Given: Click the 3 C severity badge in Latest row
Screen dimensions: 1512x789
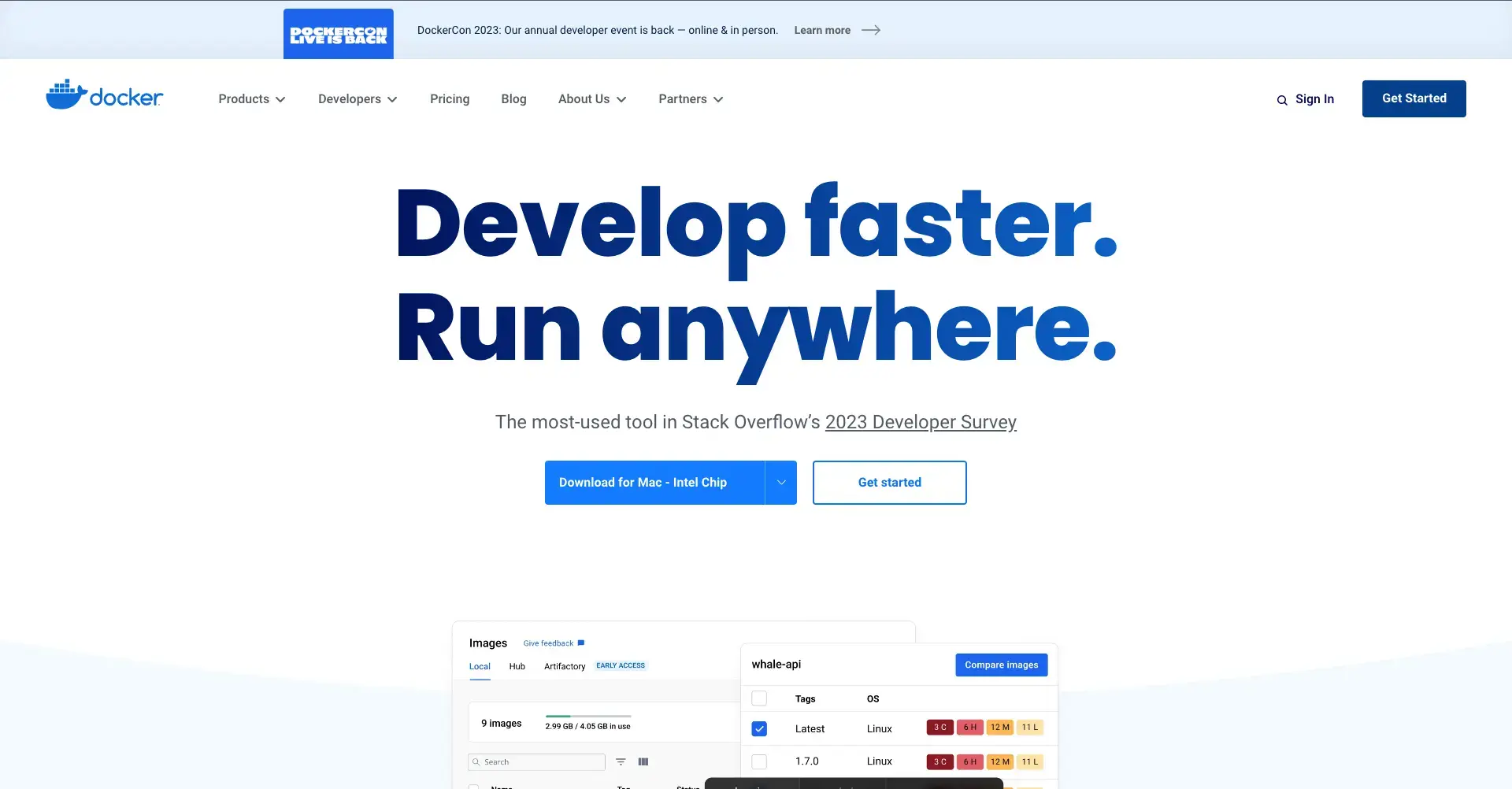Looking at the screenshot, I should coord(940,728).
